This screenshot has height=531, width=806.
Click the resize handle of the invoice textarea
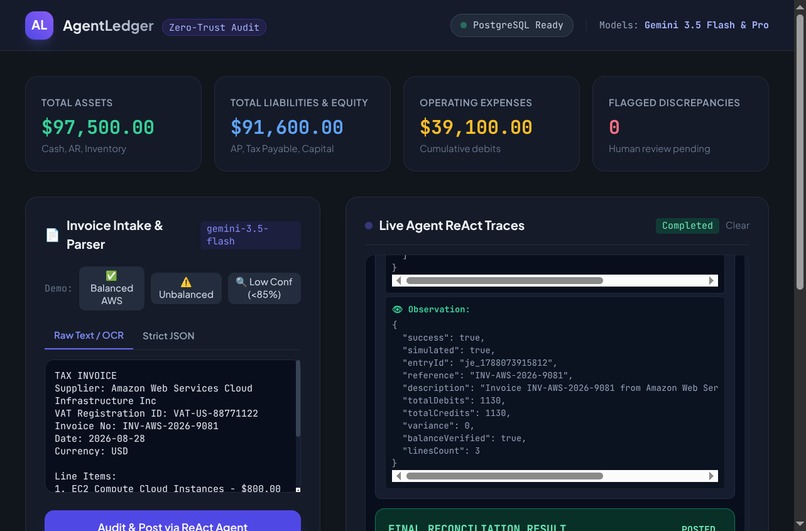[x=298, y=489]
